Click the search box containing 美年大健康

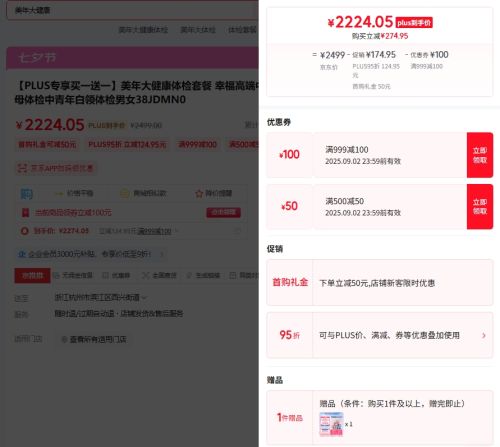pyautogui.click(x=132, y=10)
